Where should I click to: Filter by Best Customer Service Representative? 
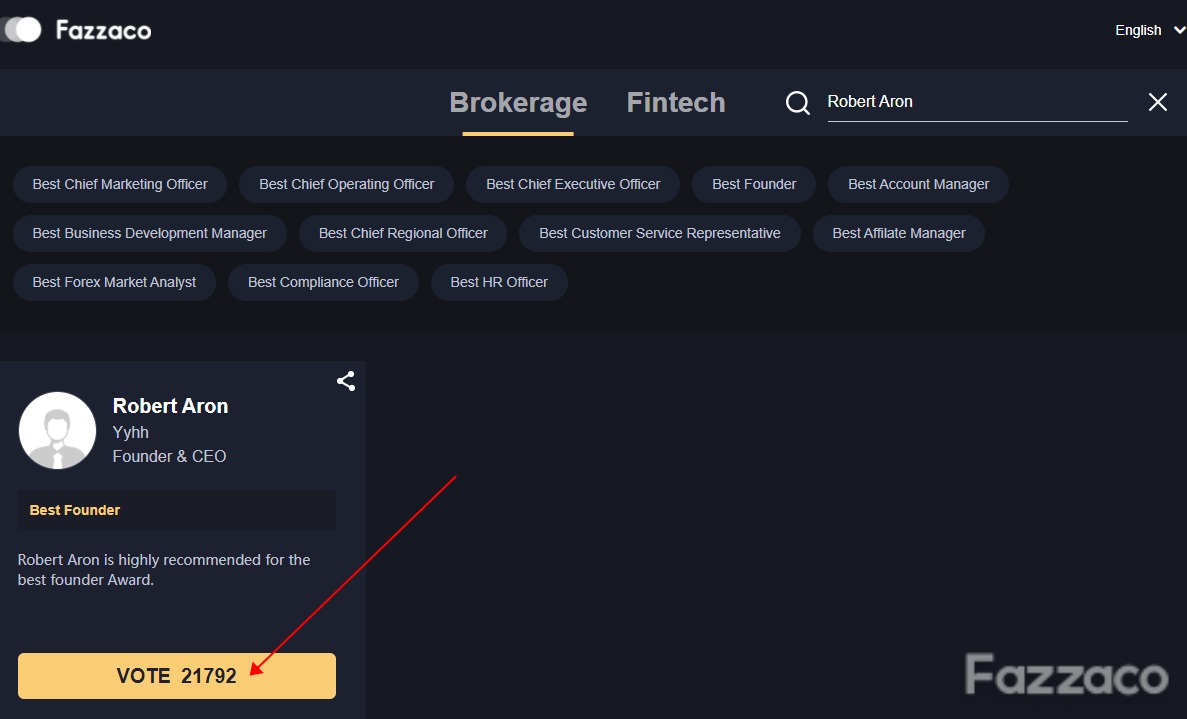(659, 233)
